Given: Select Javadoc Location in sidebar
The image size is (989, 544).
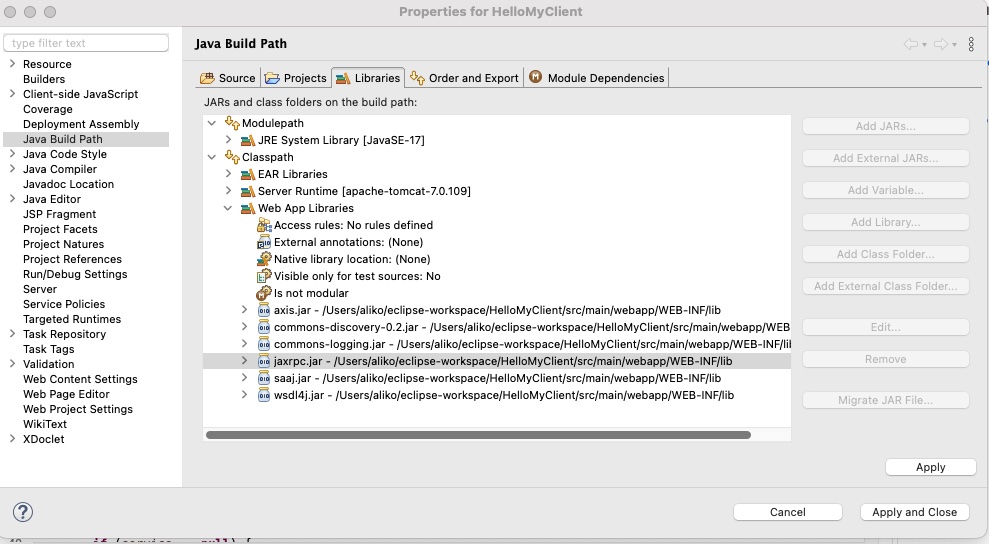Looking at the screenshot, I should (x=68, y=184).
